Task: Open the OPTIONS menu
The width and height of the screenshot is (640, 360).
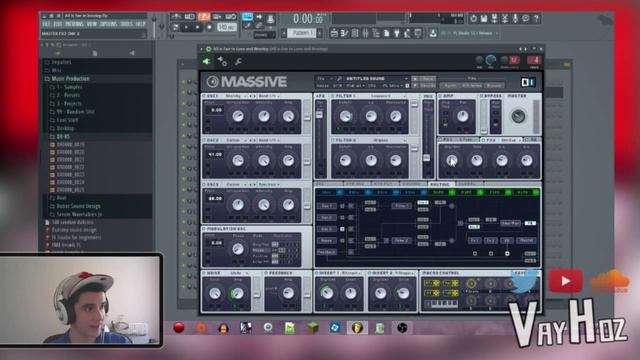Action: [x=109, y=24]
